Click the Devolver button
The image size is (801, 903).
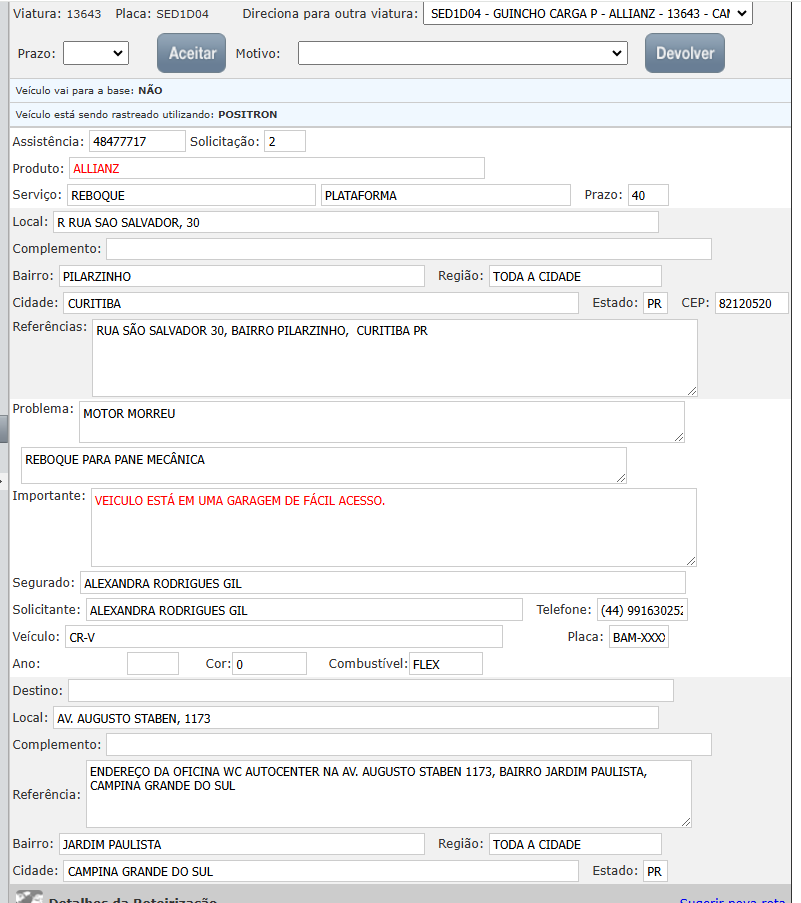tap(684, 53)
